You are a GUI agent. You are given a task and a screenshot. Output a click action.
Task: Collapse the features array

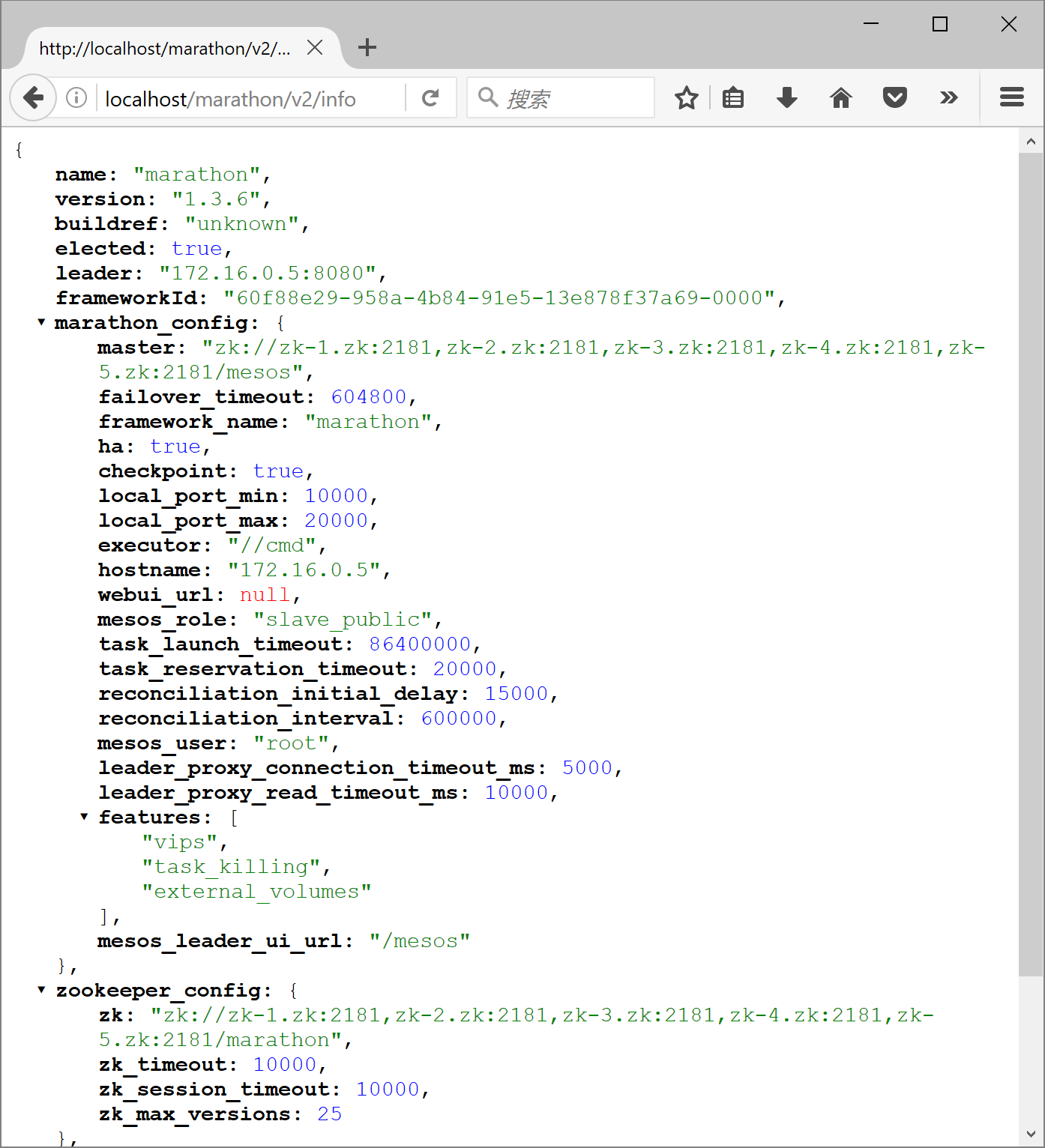[x=84, y=817]
